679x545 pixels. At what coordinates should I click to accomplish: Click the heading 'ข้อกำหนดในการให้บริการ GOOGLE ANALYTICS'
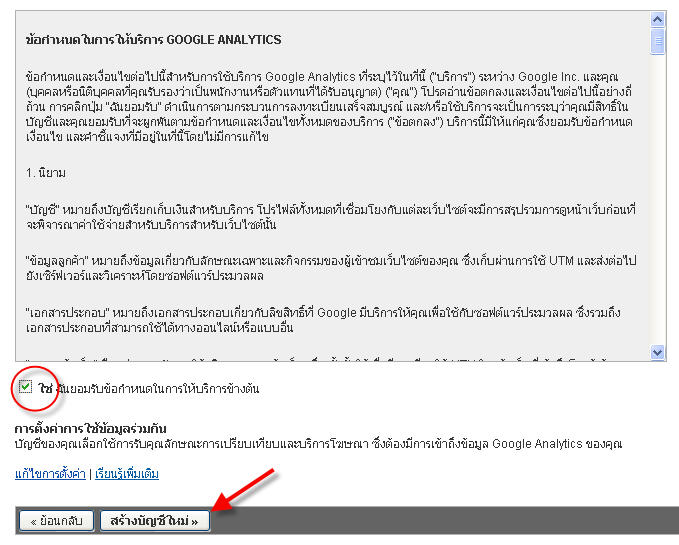pos(153,40)
